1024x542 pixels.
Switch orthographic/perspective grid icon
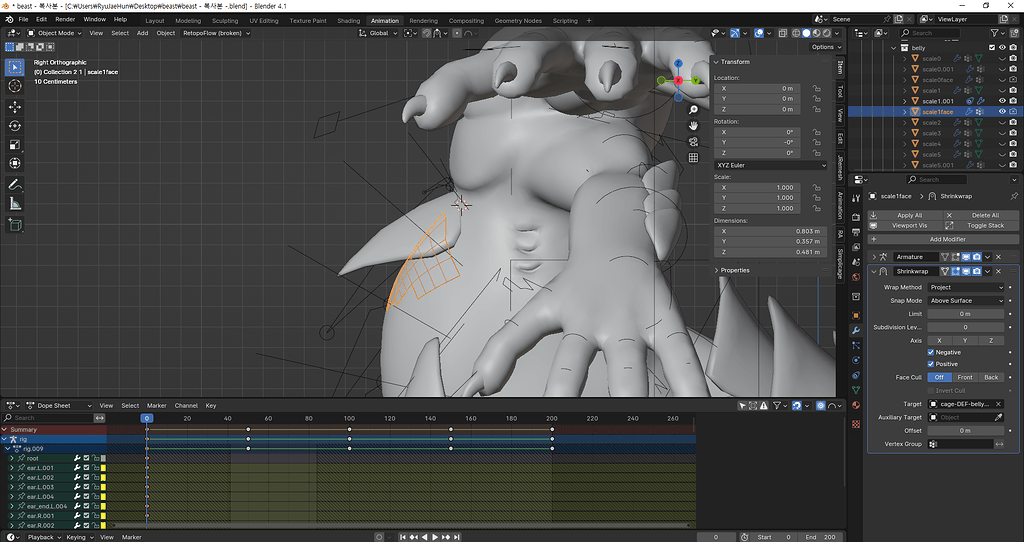[x=694, y=157]
